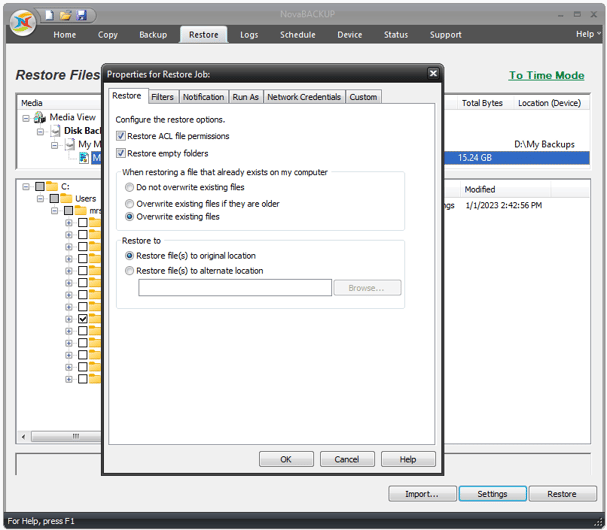Open the Network Credentials tab

(x=304, y=97)
